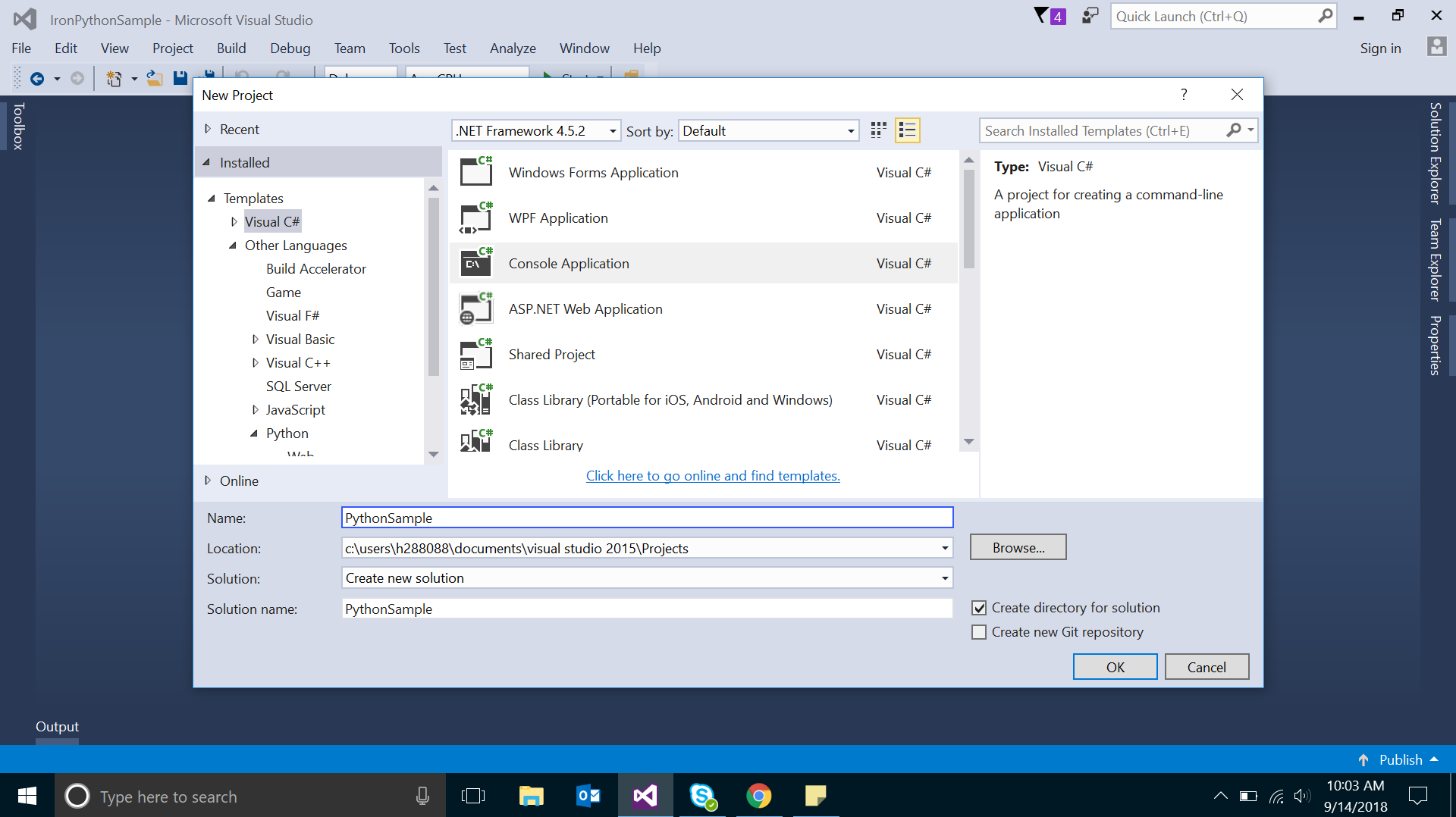Viewport: 1456px width, 817px height.
Task: Click the Solution name field
Action: coord(647,609)
